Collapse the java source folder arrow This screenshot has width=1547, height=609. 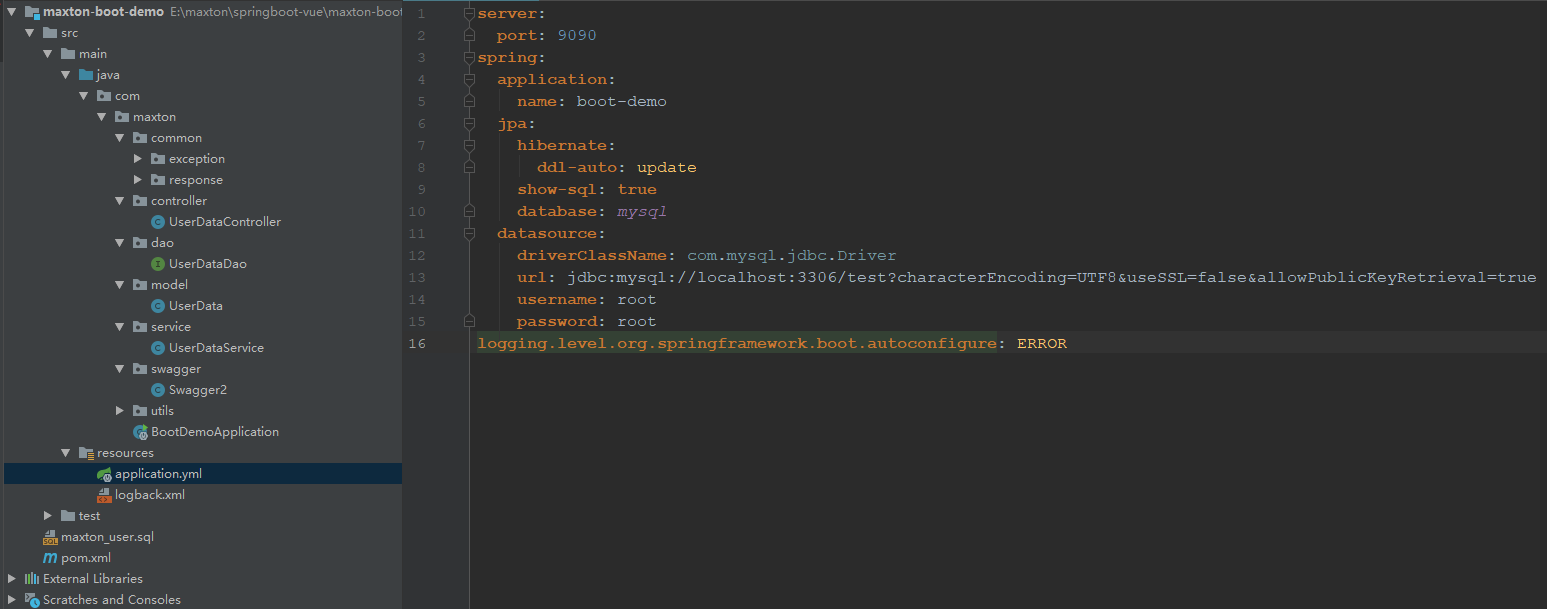tap(65, 75)
